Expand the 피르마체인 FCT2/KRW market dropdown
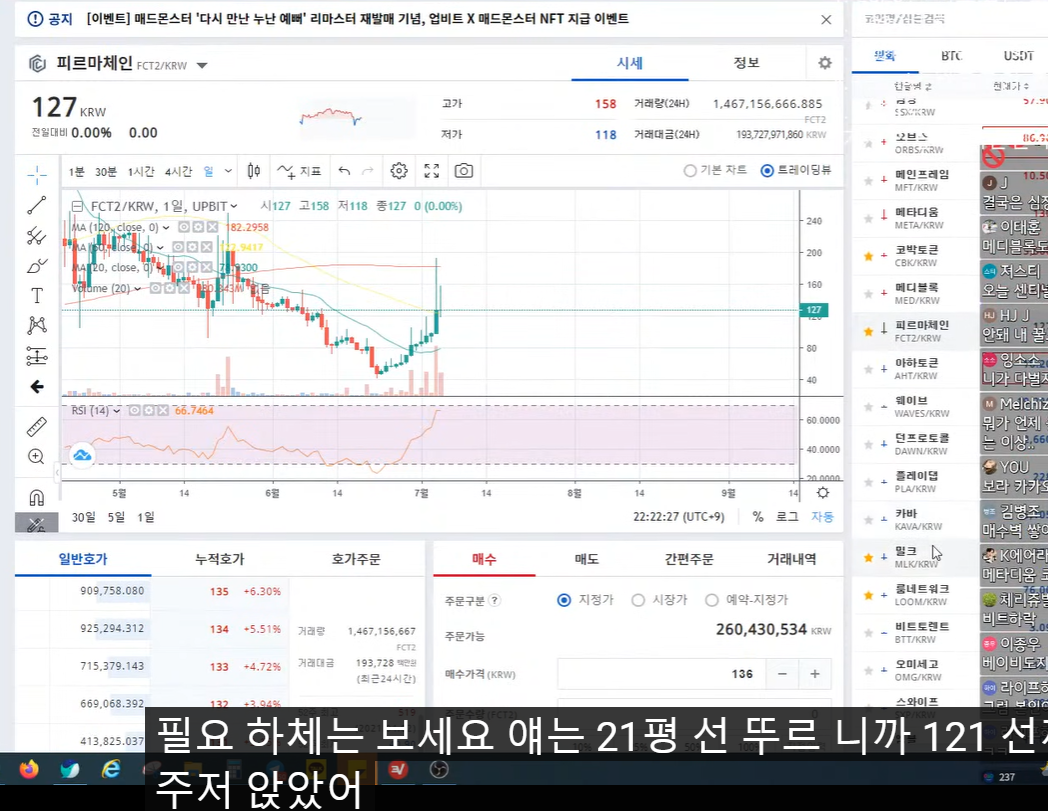 point(202,66)
